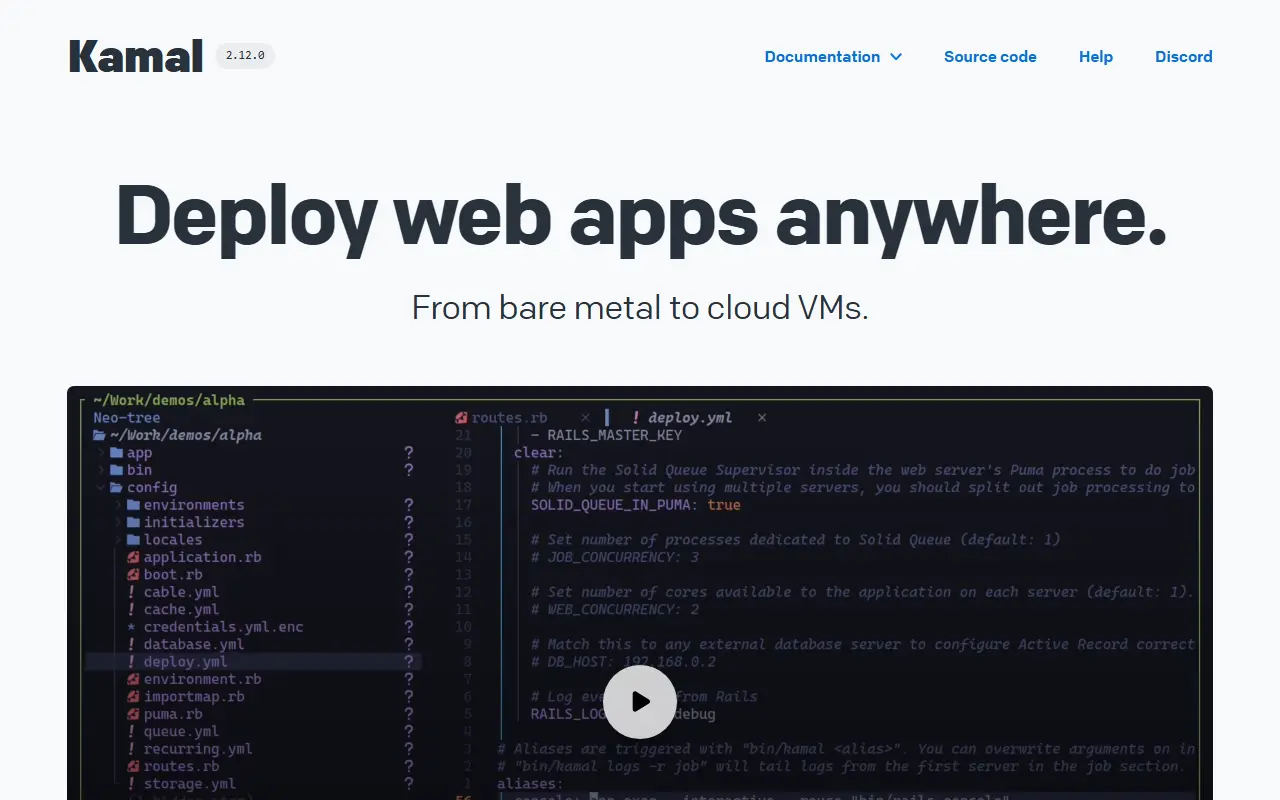
Task: Click the Kamal logo
Action: 136,56
